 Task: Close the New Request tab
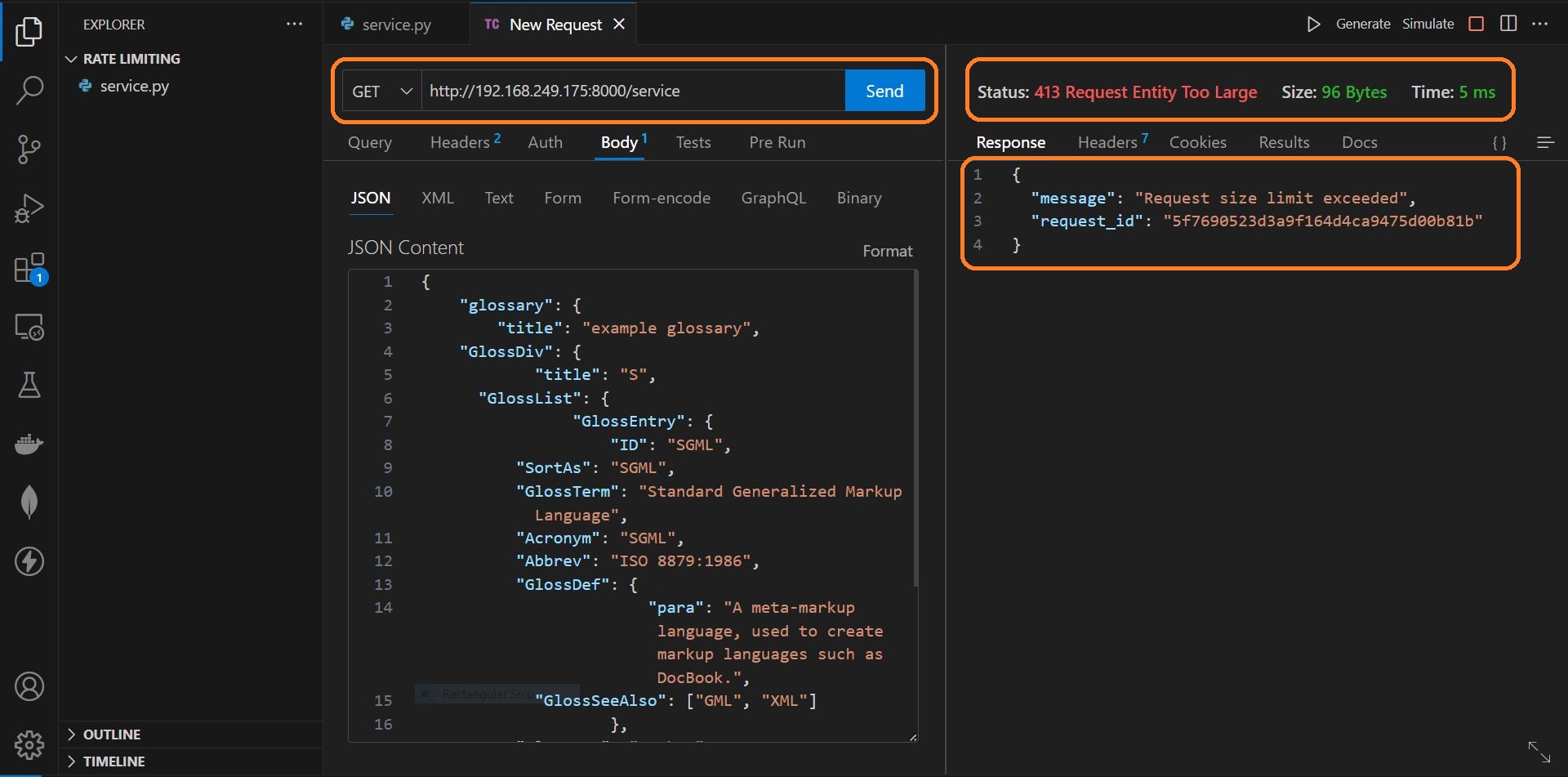click(619, 25)
